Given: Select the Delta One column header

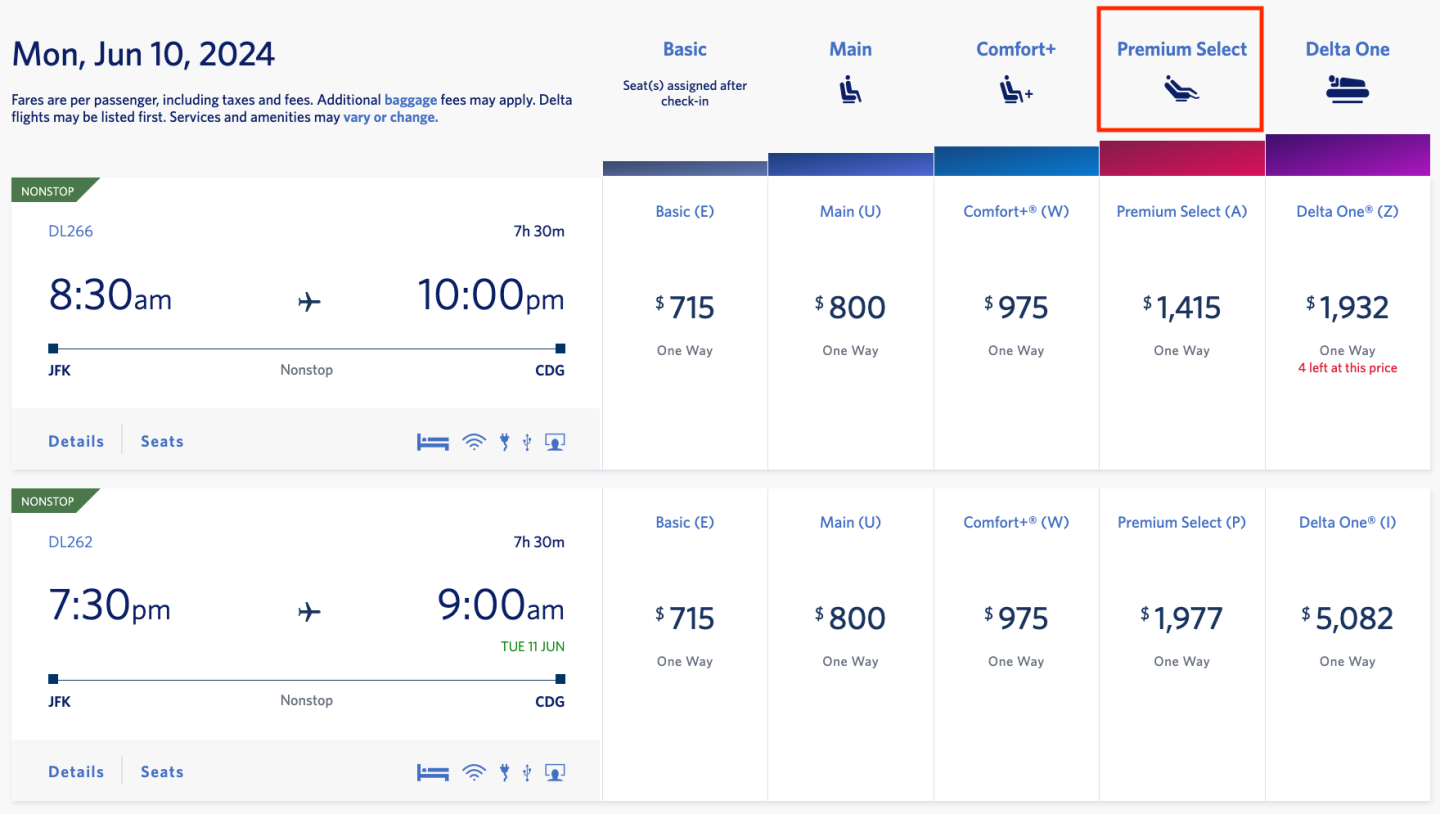Looking at the screenshot, I should [1347, 49].
